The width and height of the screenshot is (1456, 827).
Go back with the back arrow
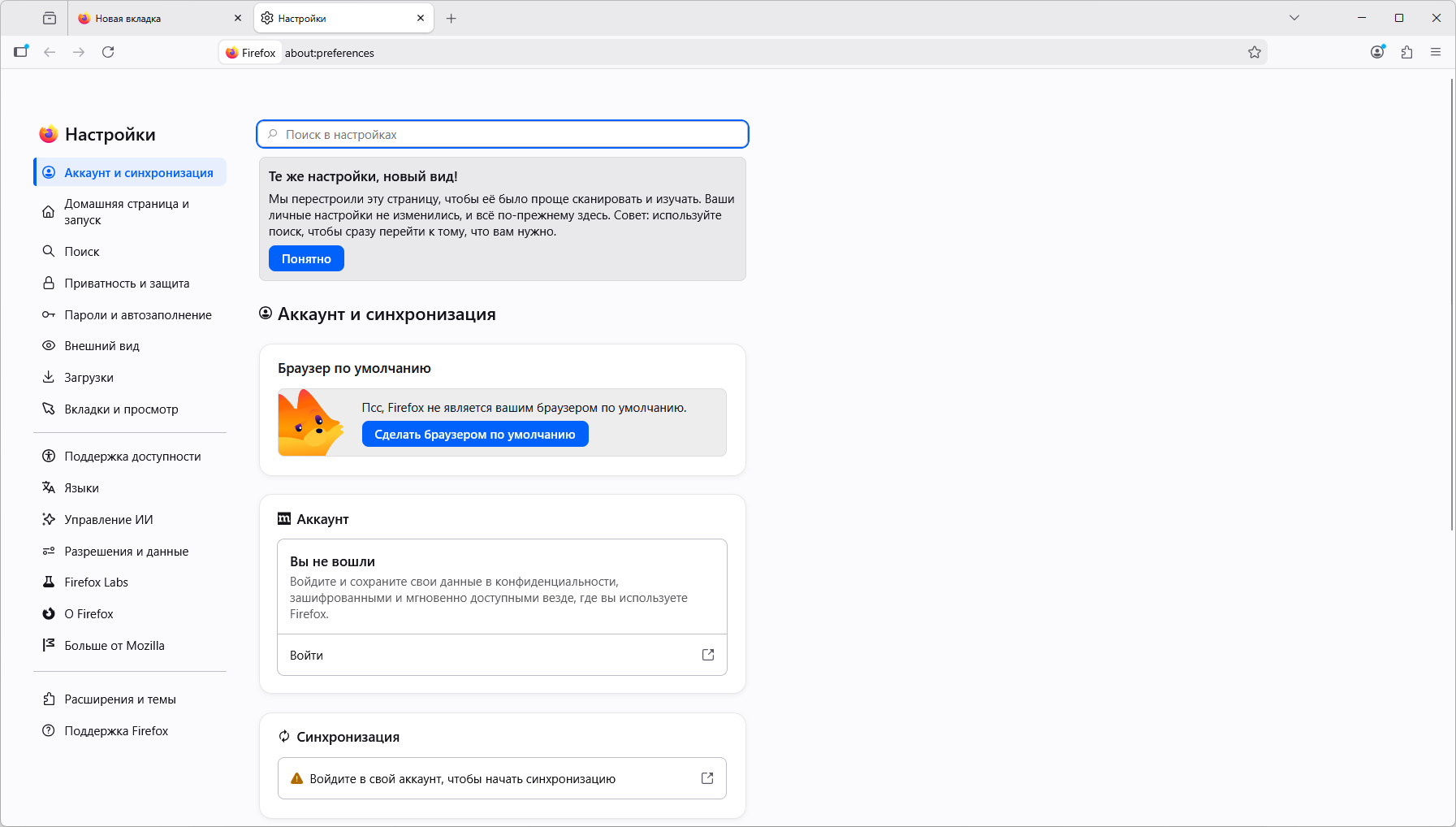(x=50, y=52)
